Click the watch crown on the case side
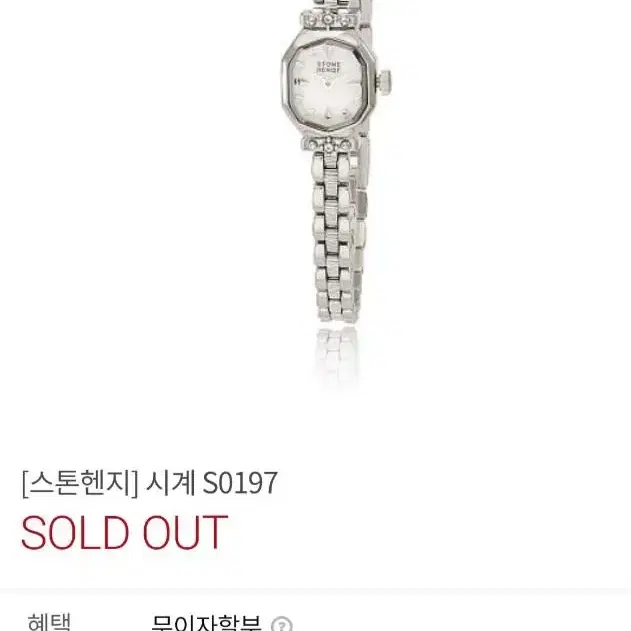631x631 pixels. (385, 80)
